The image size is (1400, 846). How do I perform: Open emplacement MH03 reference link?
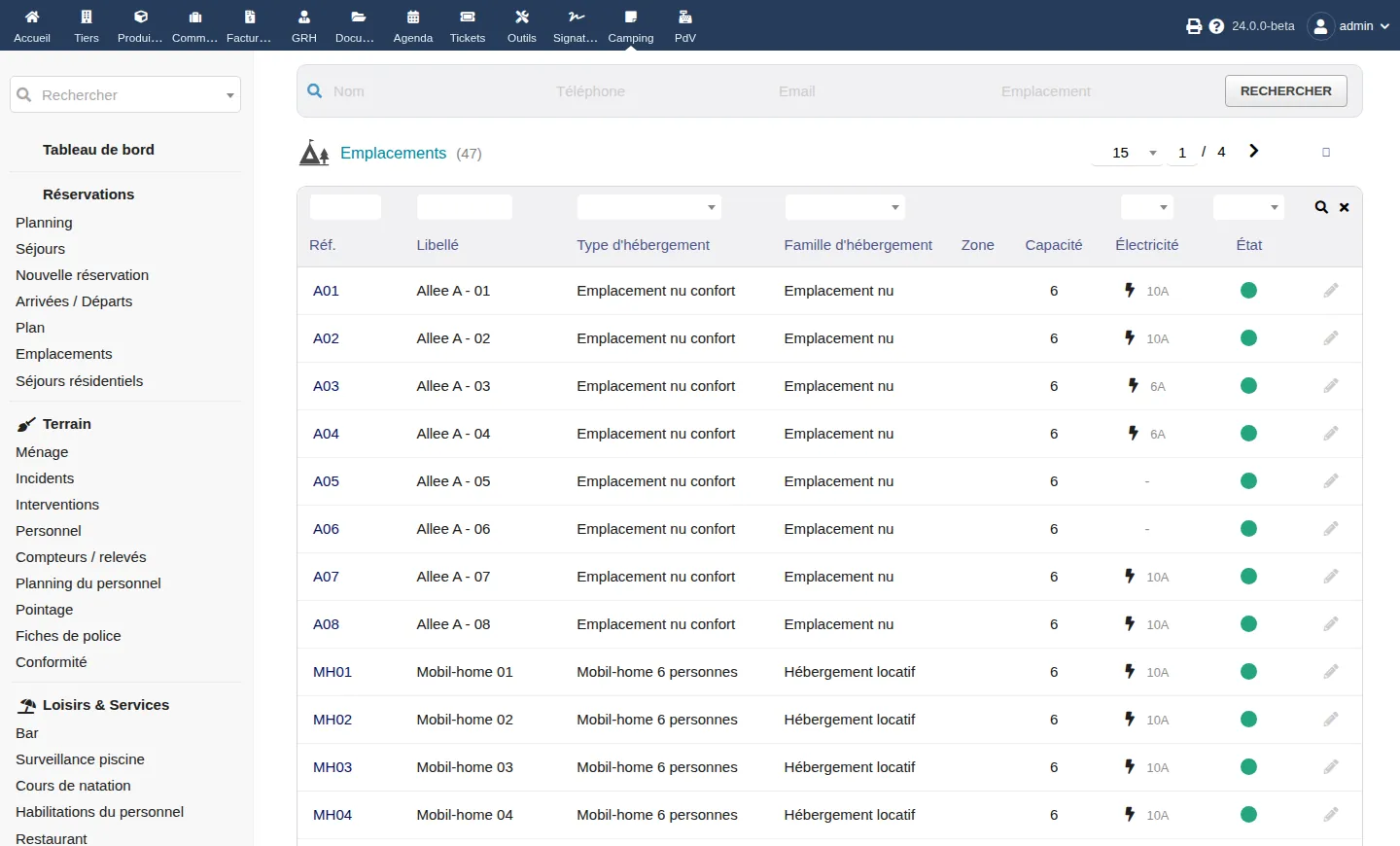(x=332, y=767)
